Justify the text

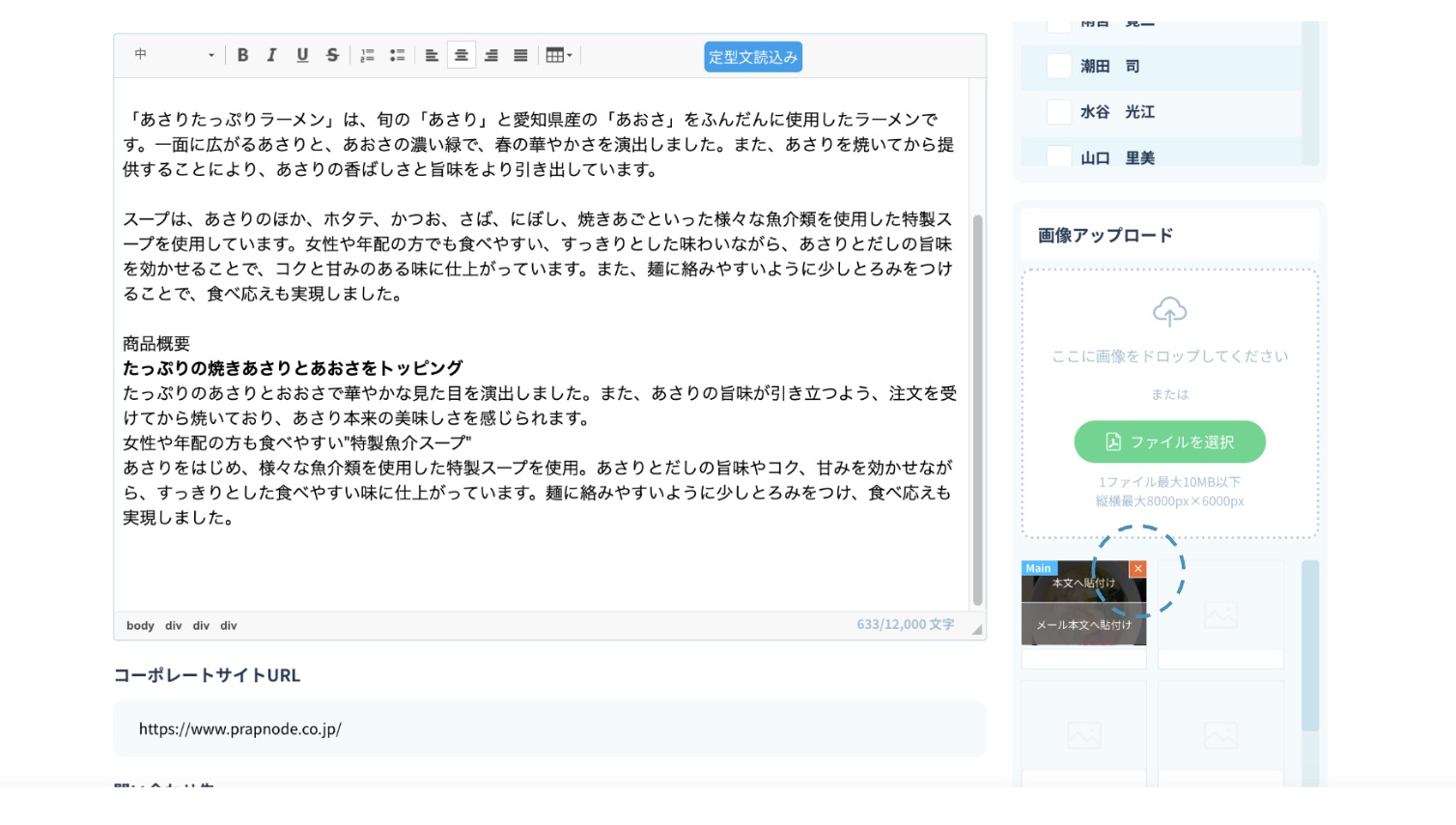click(x=520, y=55)
